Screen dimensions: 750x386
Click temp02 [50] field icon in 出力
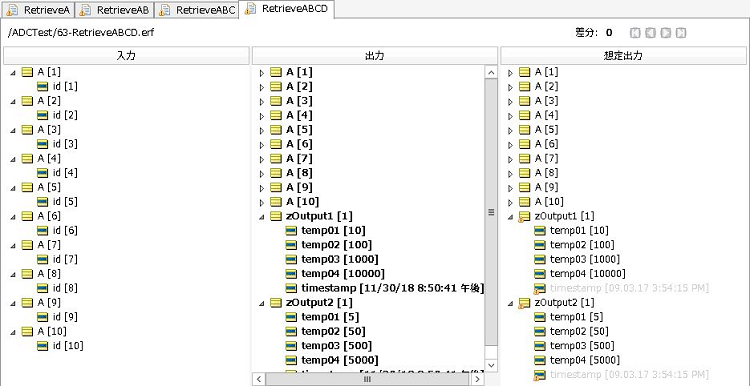291,331
